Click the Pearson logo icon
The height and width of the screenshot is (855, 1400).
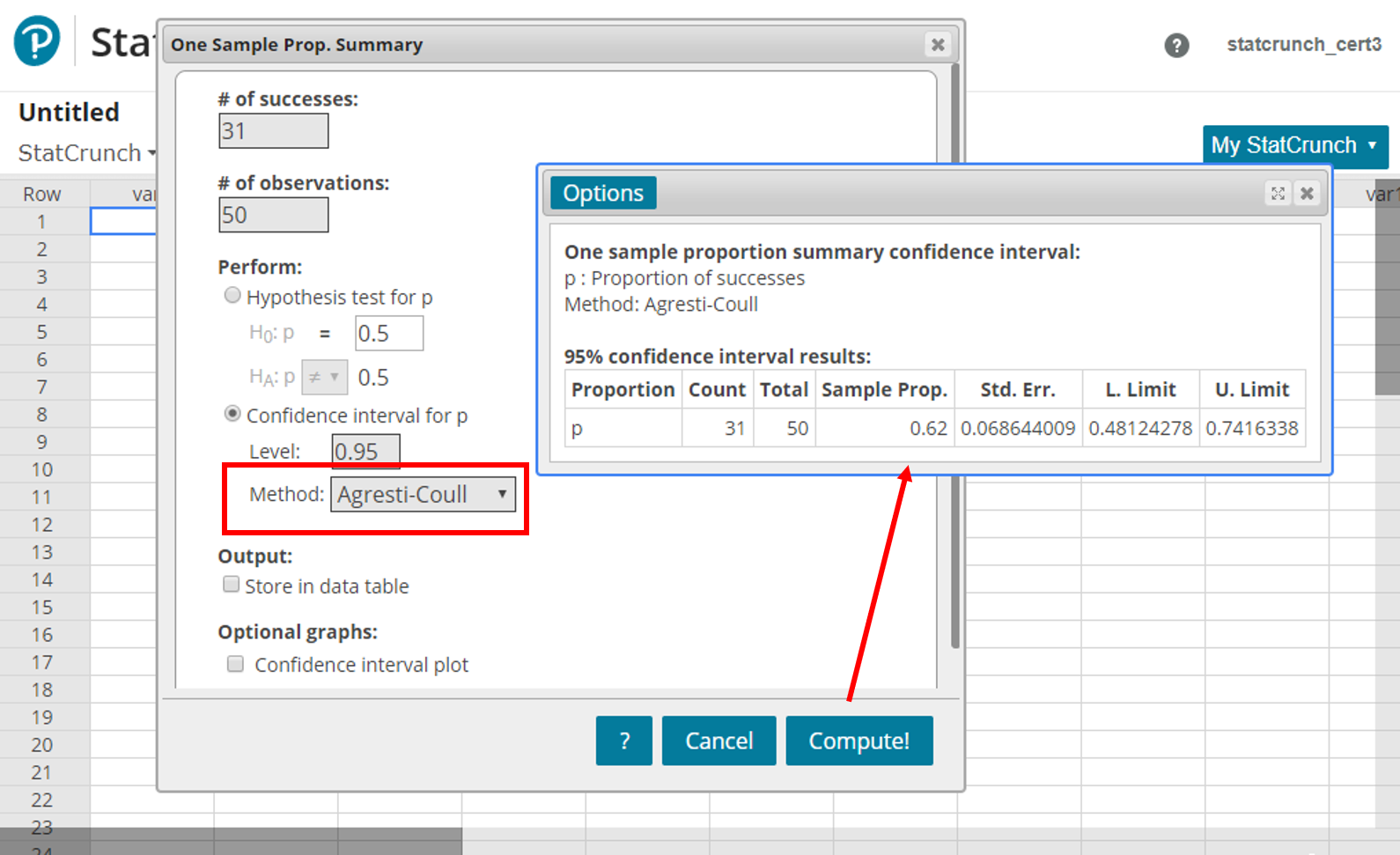(x=37, y=41)
